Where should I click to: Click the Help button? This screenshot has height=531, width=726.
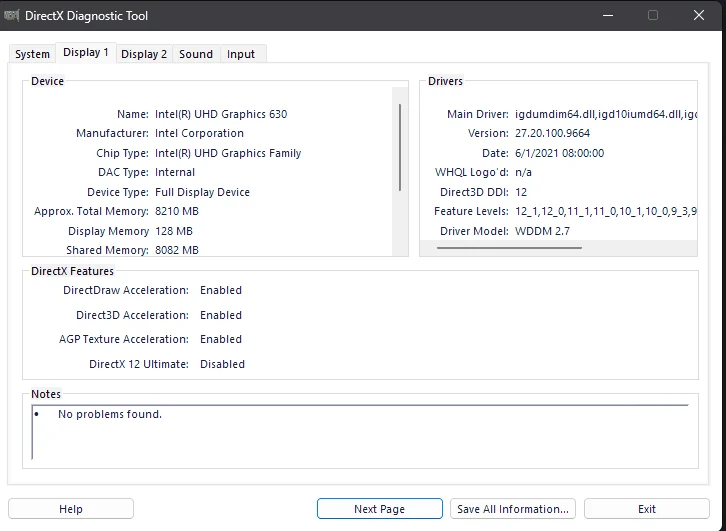(71, 509)
